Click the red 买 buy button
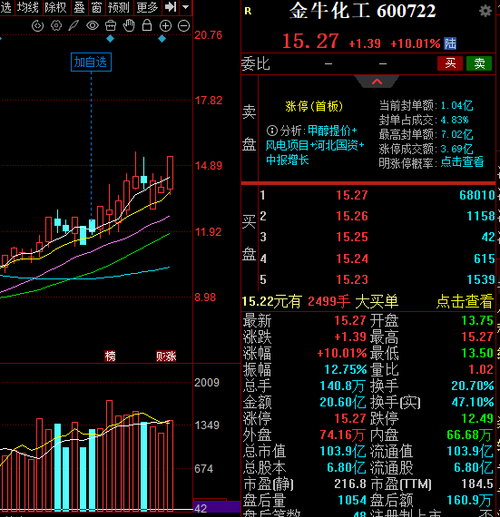Image resolution: width=500 pixels, height=517 pixels. click(x=450, y=63)
